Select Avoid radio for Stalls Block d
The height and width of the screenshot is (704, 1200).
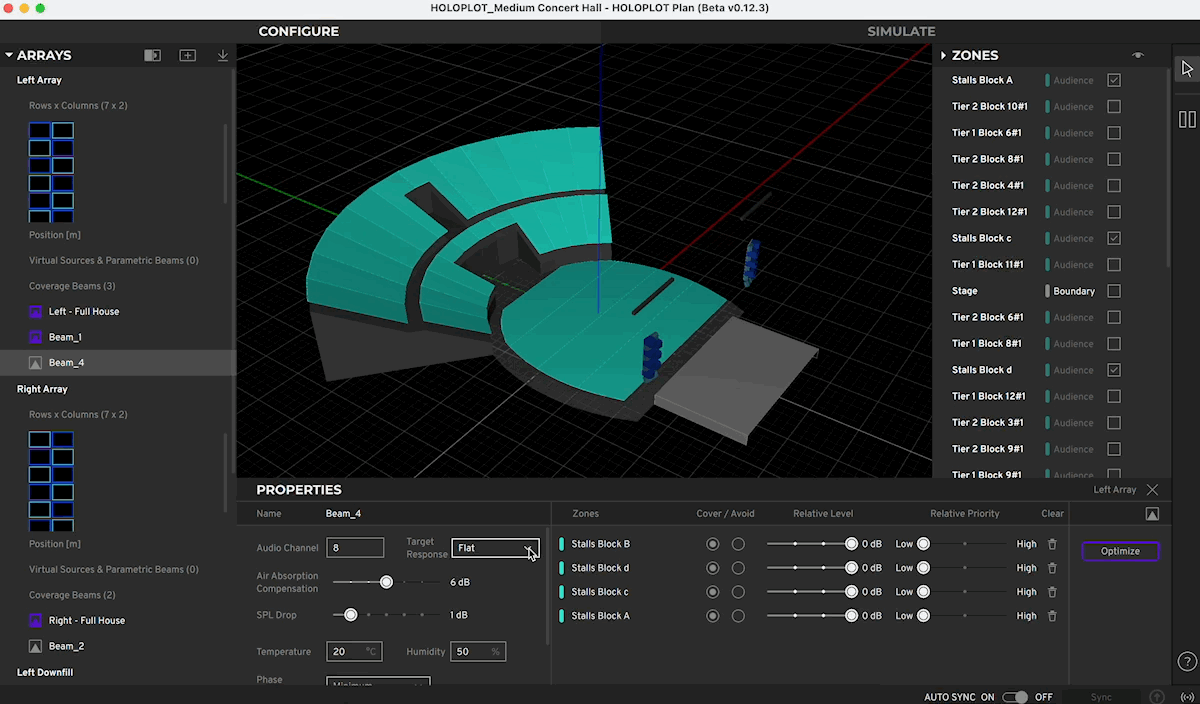coord(738,568)
